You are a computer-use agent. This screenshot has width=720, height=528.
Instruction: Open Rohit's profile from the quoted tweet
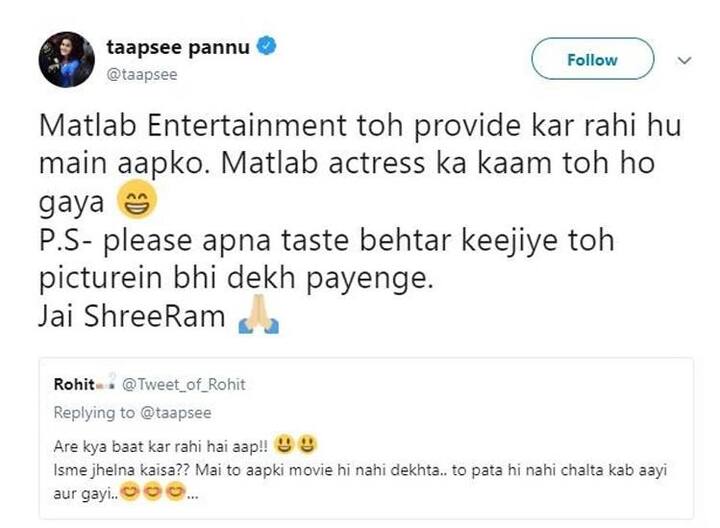click(x=74, y=384)
